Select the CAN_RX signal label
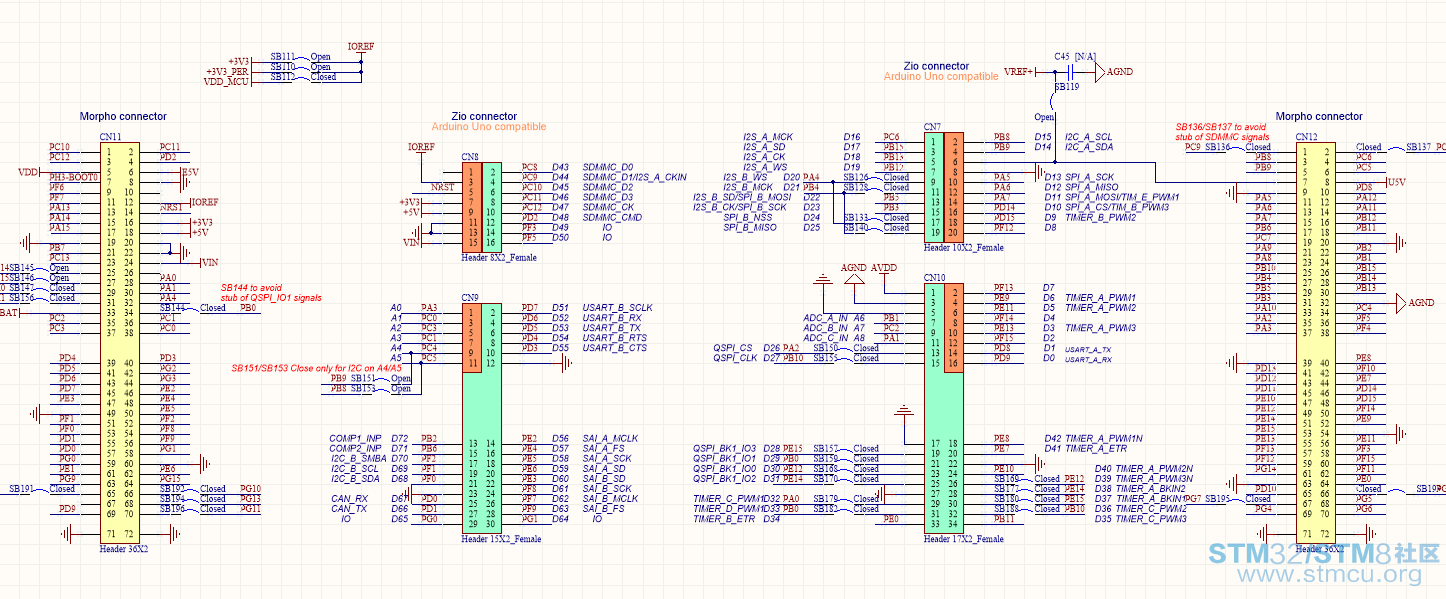Screen dimensions: 1446x599 349,498
